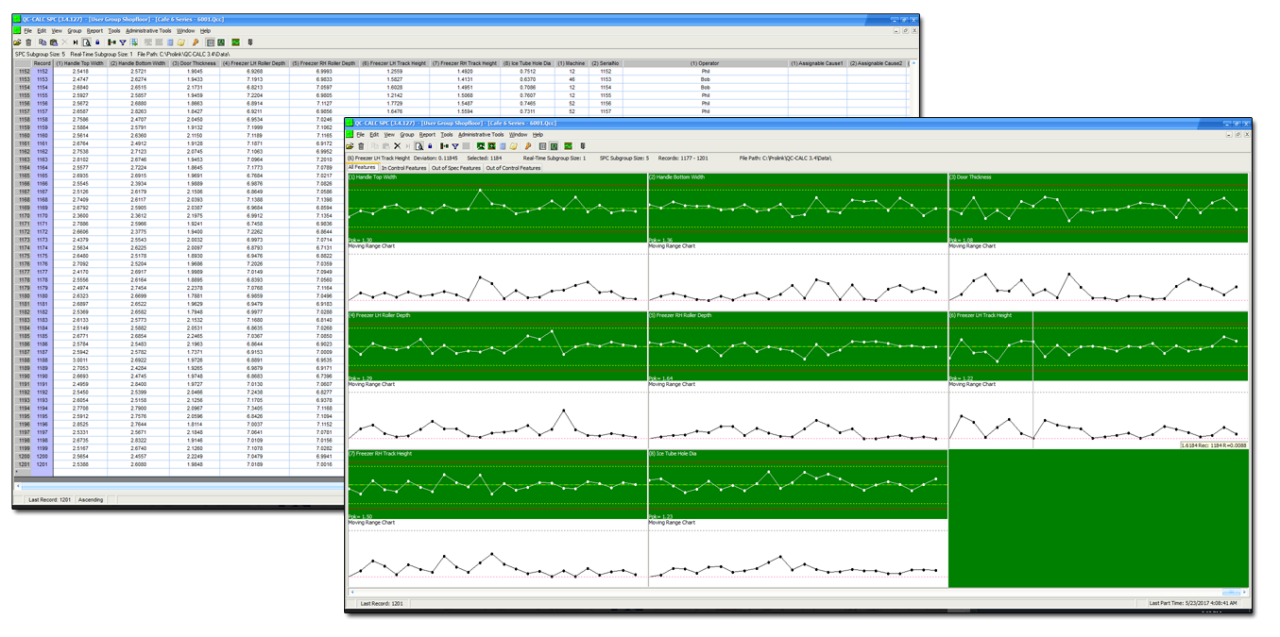Viewport: 1280px width, 637px height.
Task: Click the padlock lock icon
Action: click(97, 43)
